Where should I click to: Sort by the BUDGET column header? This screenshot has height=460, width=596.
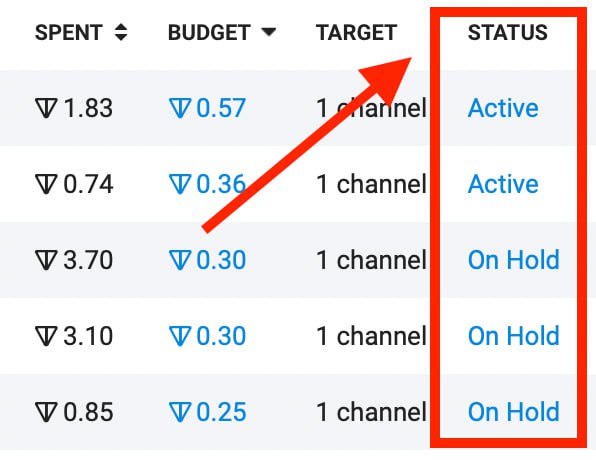click(x=209, y=32)
